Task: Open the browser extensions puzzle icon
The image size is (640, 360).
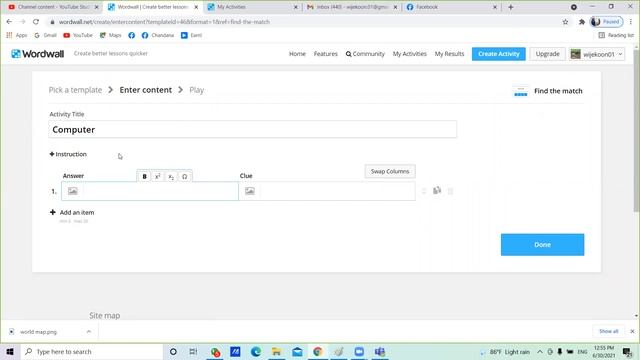Action: (x=582, y=22)
